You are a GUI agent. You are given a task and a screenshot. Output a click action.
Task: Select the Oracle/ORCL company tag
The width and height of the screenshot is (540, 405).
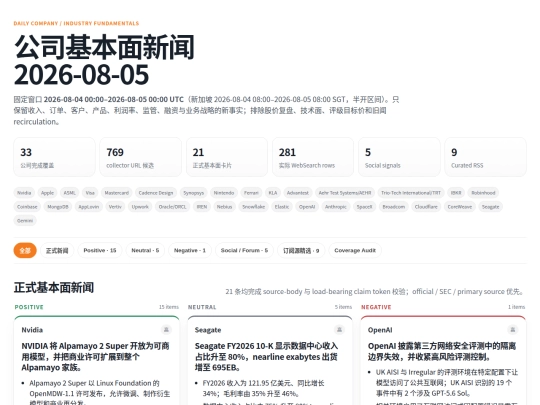point(172,207)
